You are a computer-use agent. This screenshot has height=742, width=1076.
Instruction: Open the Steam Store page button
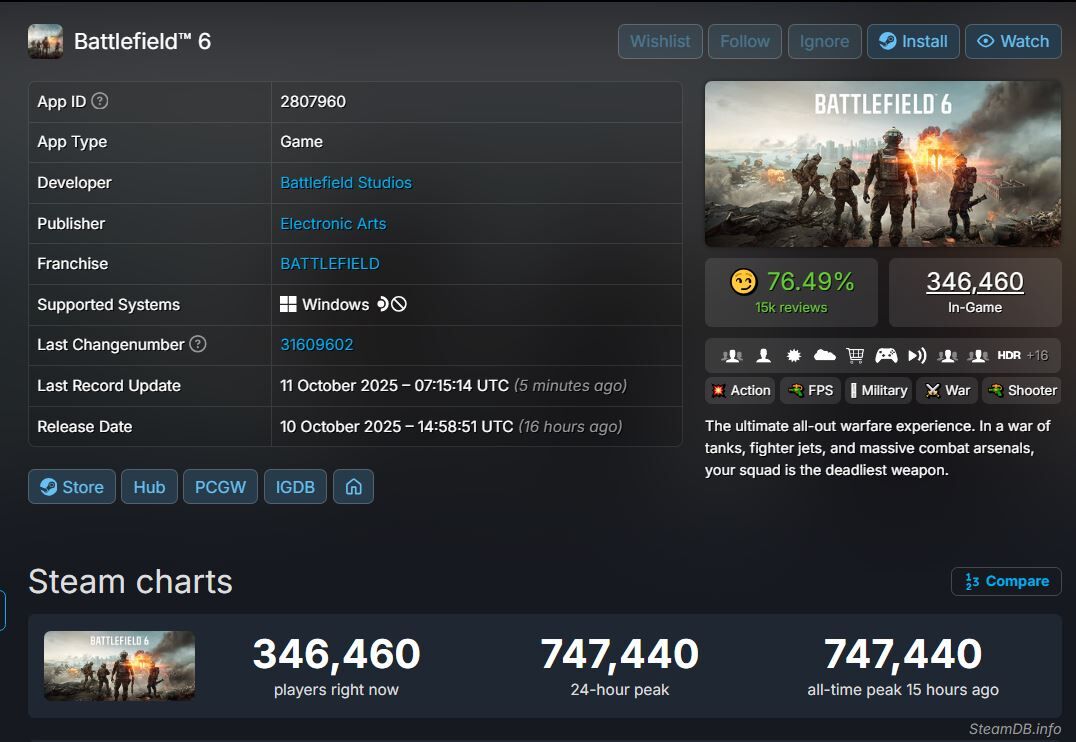tap(72, 487)
